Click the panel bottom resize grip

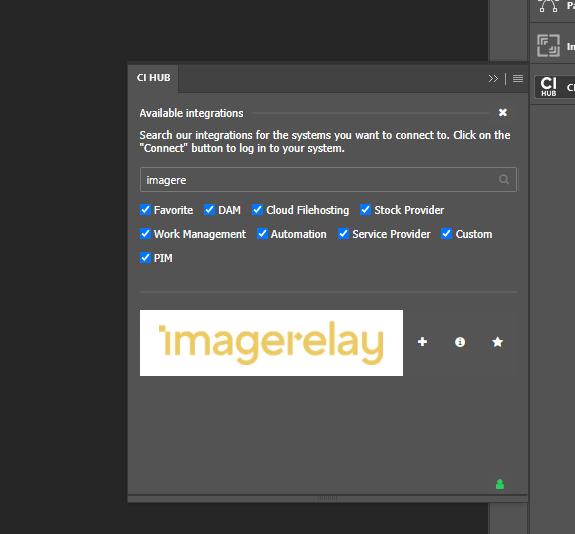pyautogui.click(x=327, y=498)
